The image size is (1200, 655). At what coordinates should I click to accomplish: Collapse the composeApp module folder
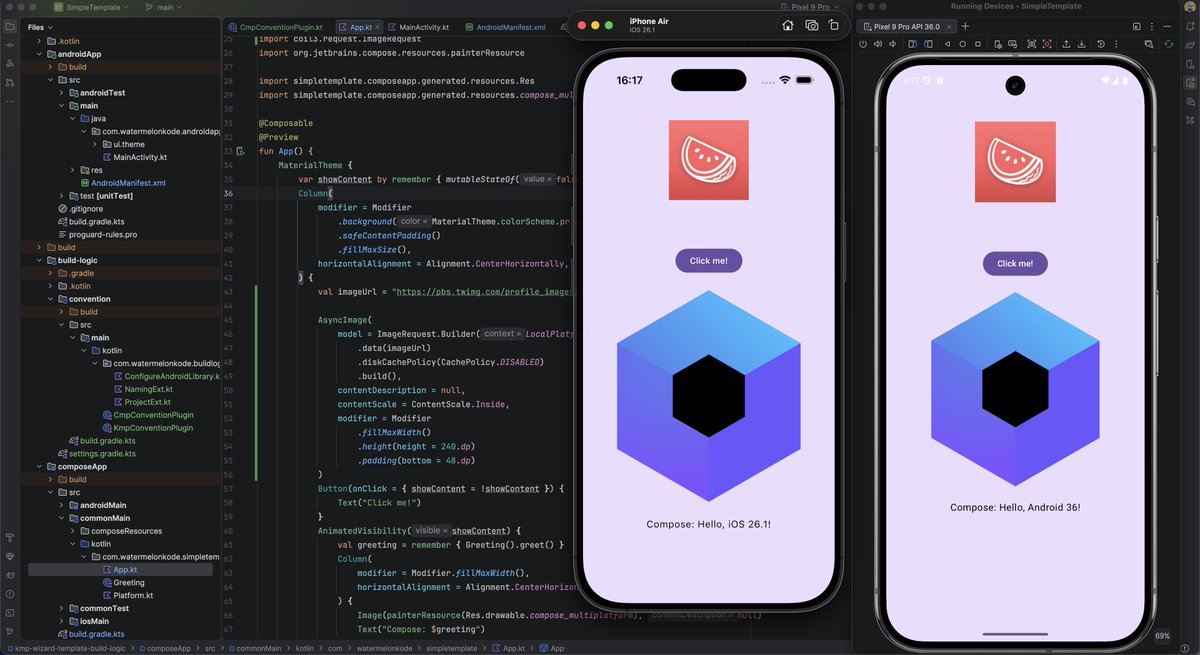click(38, 466)
